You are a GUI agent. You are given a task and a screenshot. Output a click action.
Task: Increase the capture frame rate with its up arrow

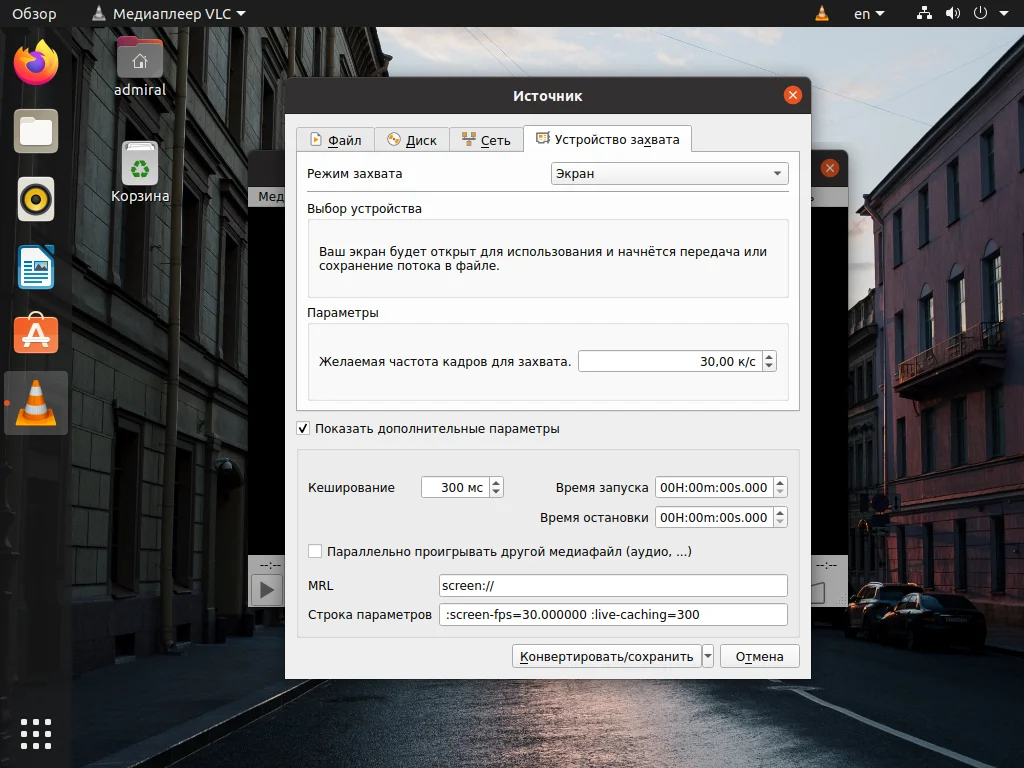tap(769, 356)
